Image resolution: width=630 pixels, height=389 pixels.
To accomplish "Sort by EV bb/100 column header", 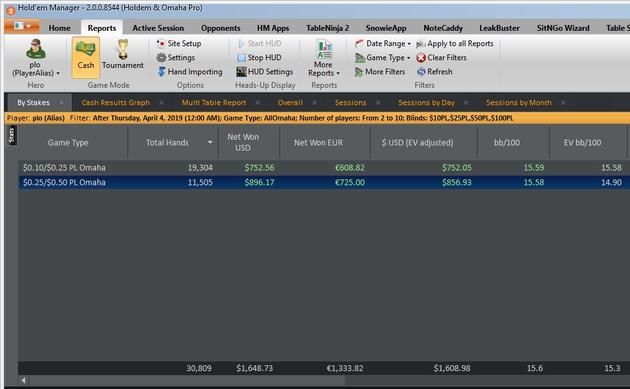I will (588, 143).
